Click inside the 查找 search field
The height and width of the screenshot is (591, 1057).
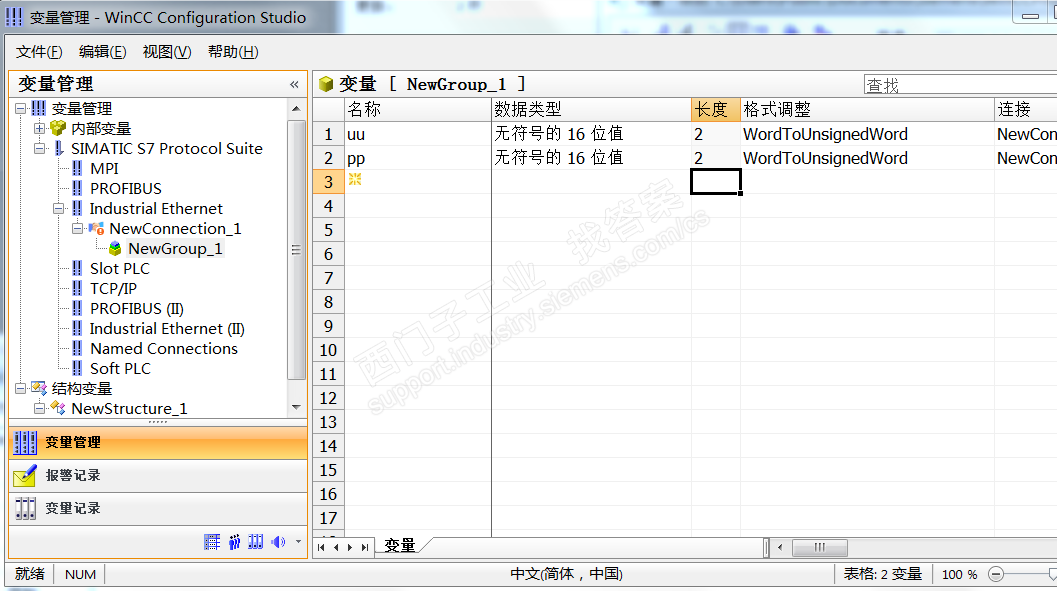(960, 85)
